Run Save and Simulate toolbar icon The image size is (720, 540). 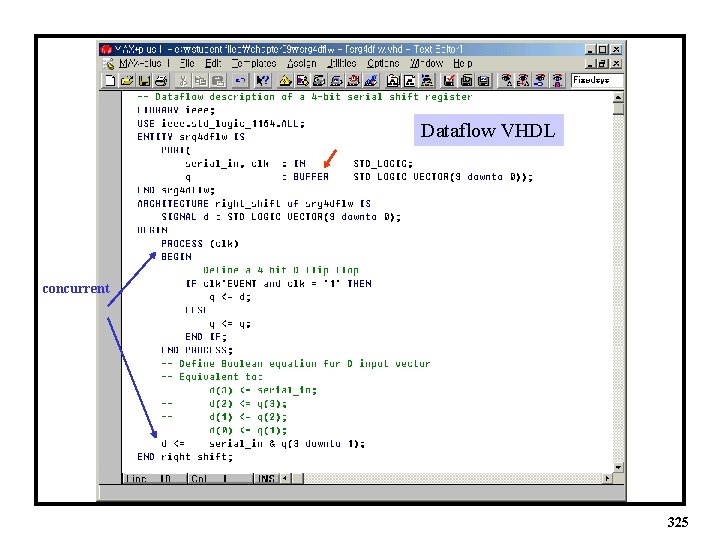(483, 81)
